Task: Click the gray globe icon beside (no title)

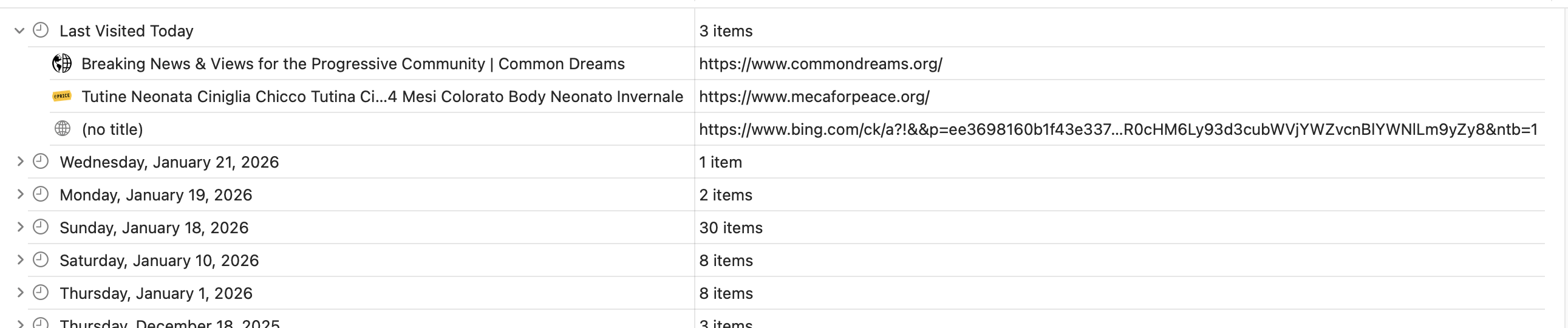Action: (x=62, y=129)
